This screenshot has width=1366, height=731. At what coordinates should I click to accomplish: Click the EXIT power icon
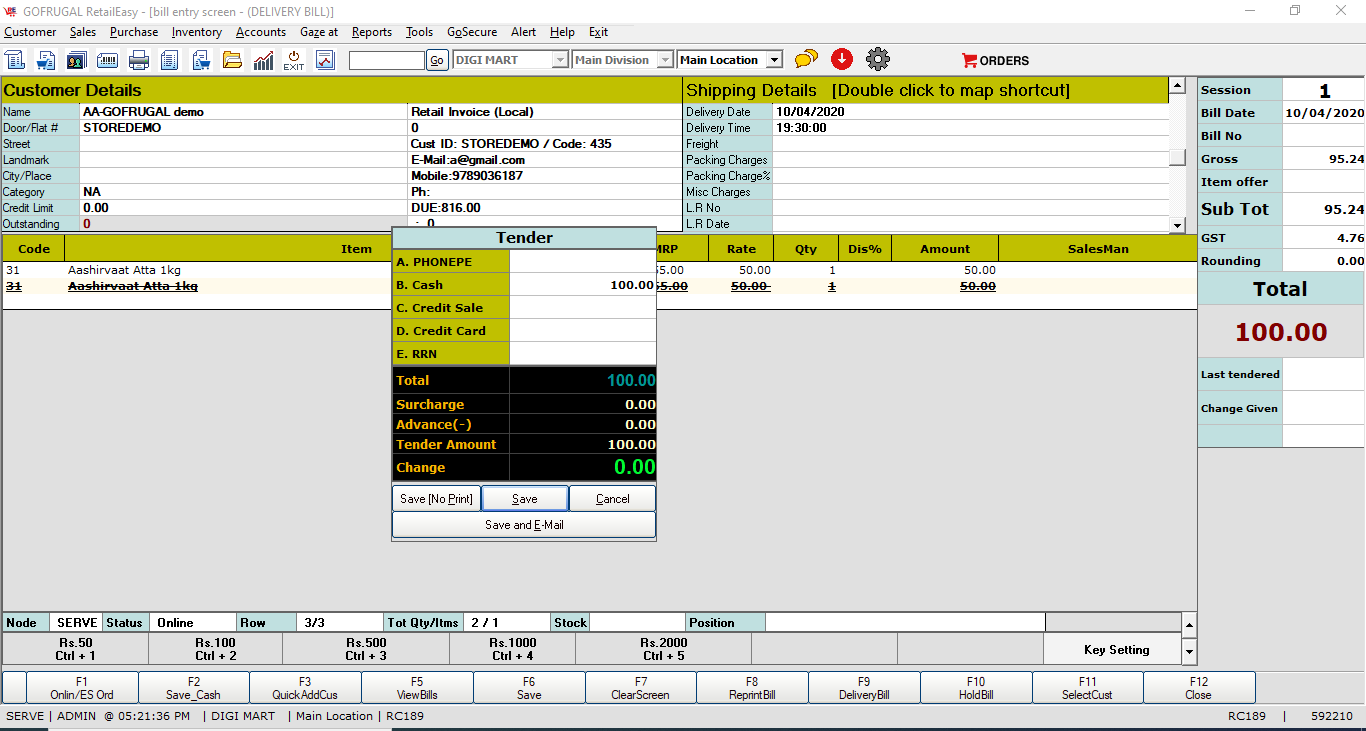294,60
